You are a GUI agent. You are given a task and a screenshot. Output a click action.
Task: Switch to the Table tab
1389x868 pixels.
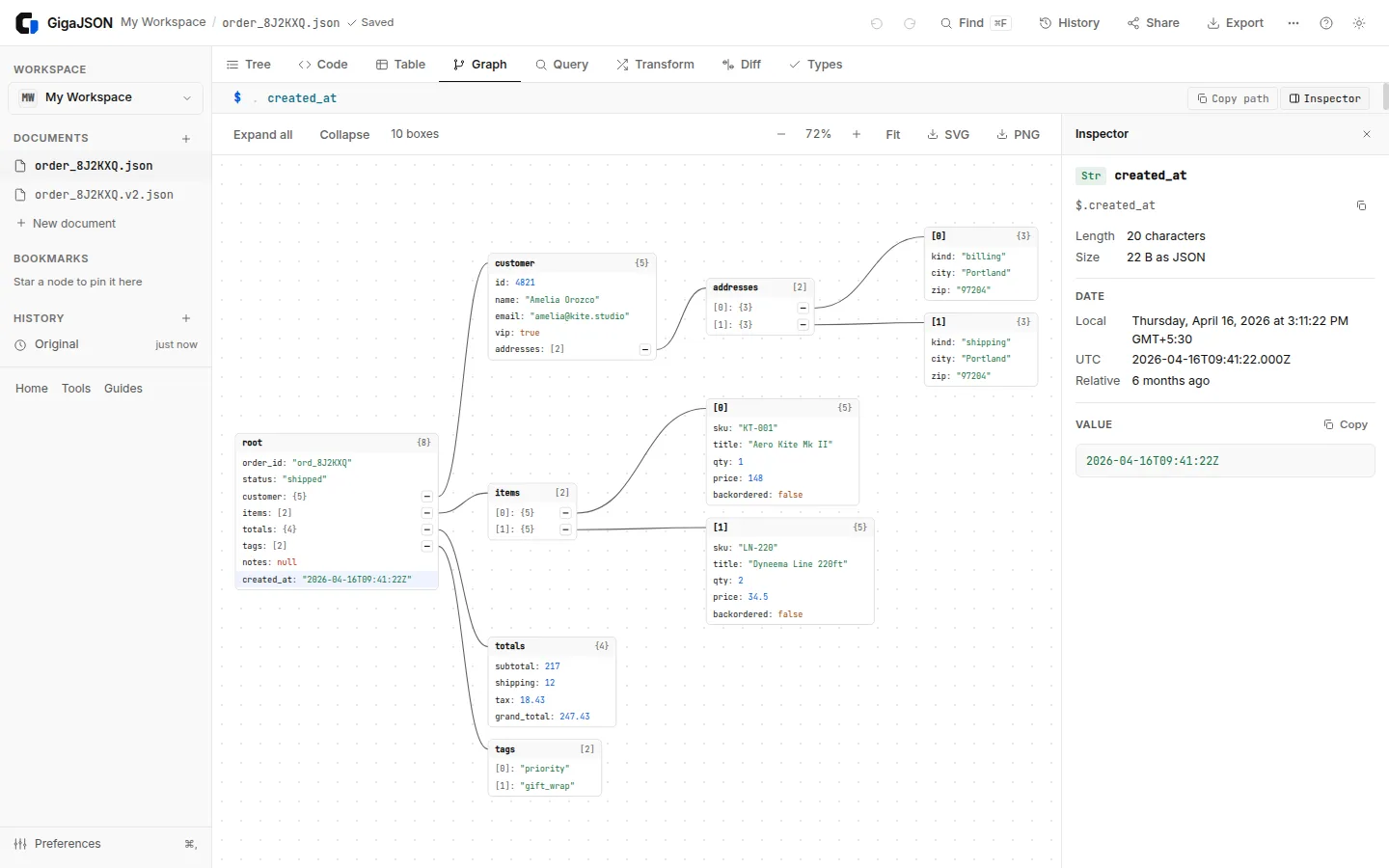pyautogui.click(x=400, y=65)
